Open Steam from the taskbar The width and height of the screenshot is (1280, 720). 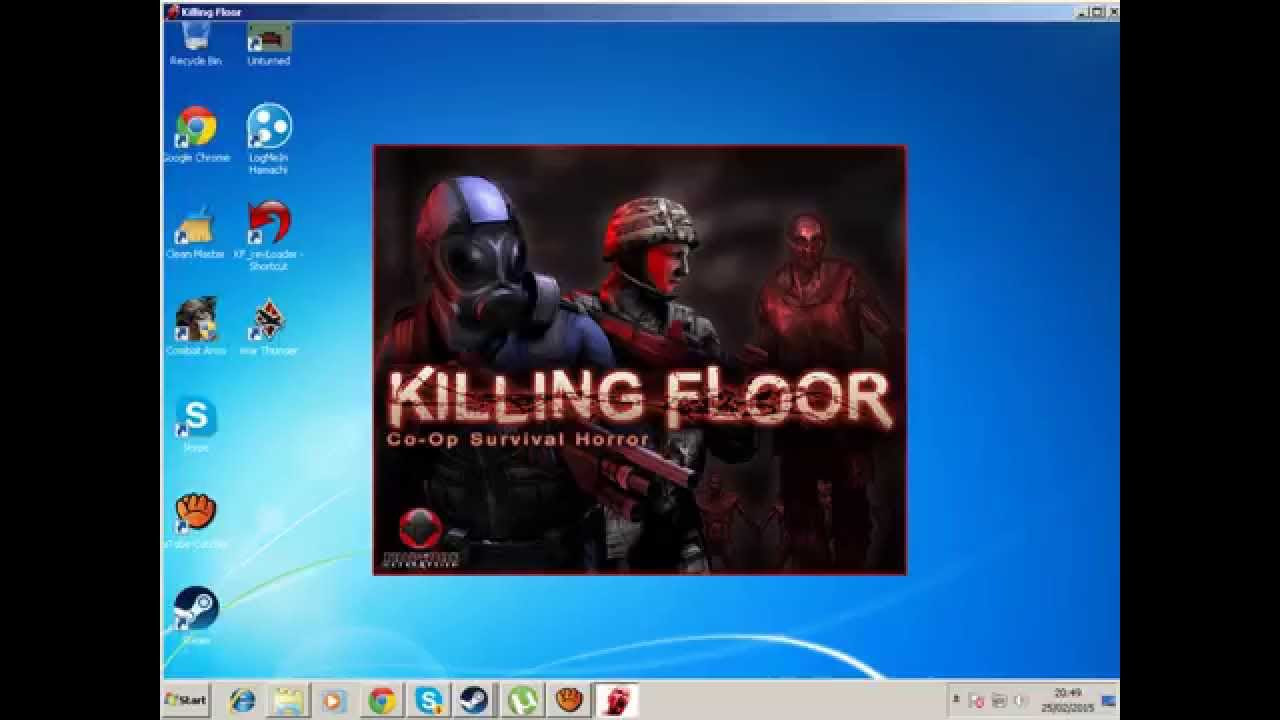(475, 700)
